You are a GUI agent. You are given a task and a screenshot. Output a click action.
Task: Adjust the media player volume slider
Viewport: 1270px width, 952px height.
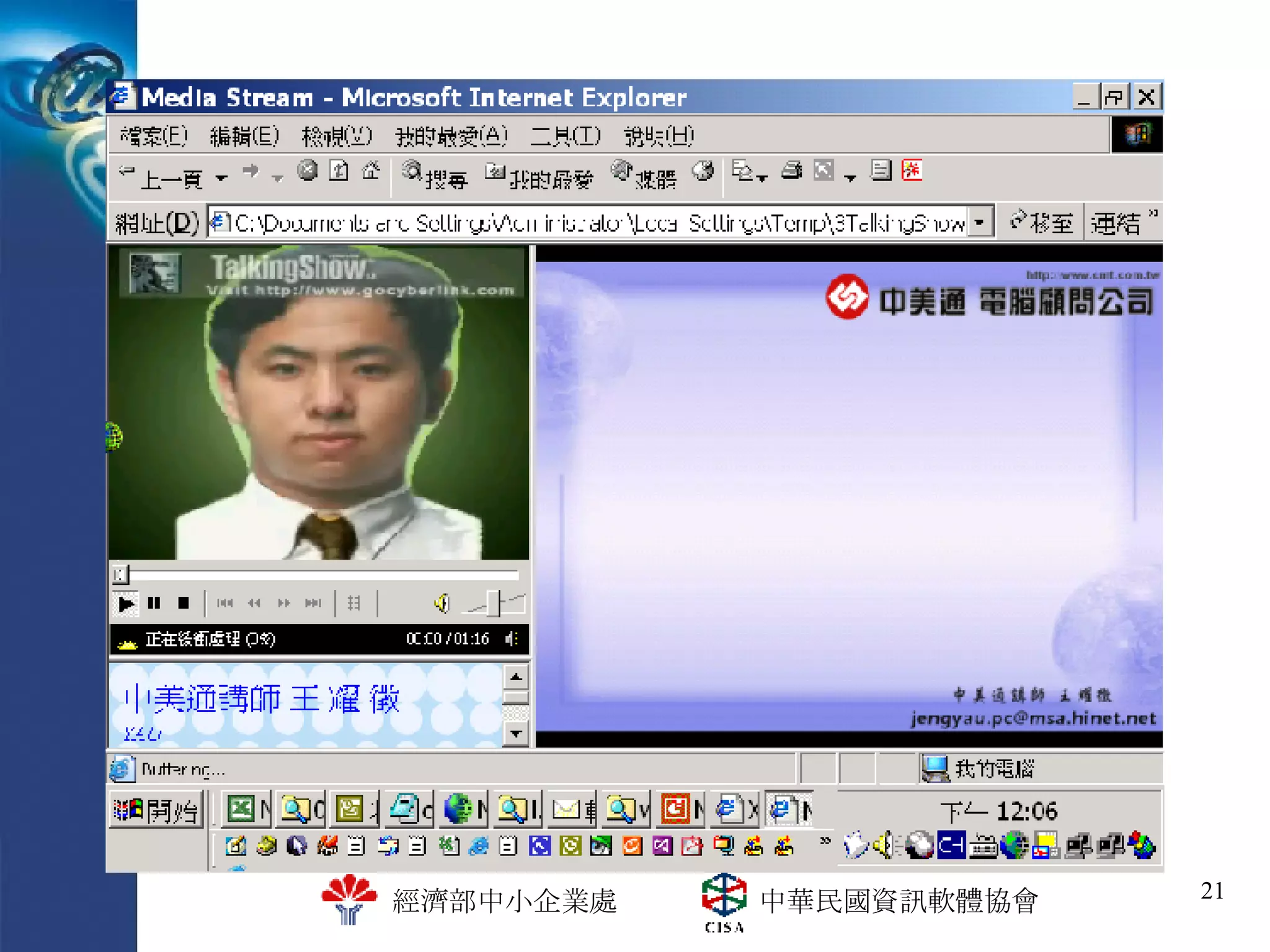pos(493,603)
